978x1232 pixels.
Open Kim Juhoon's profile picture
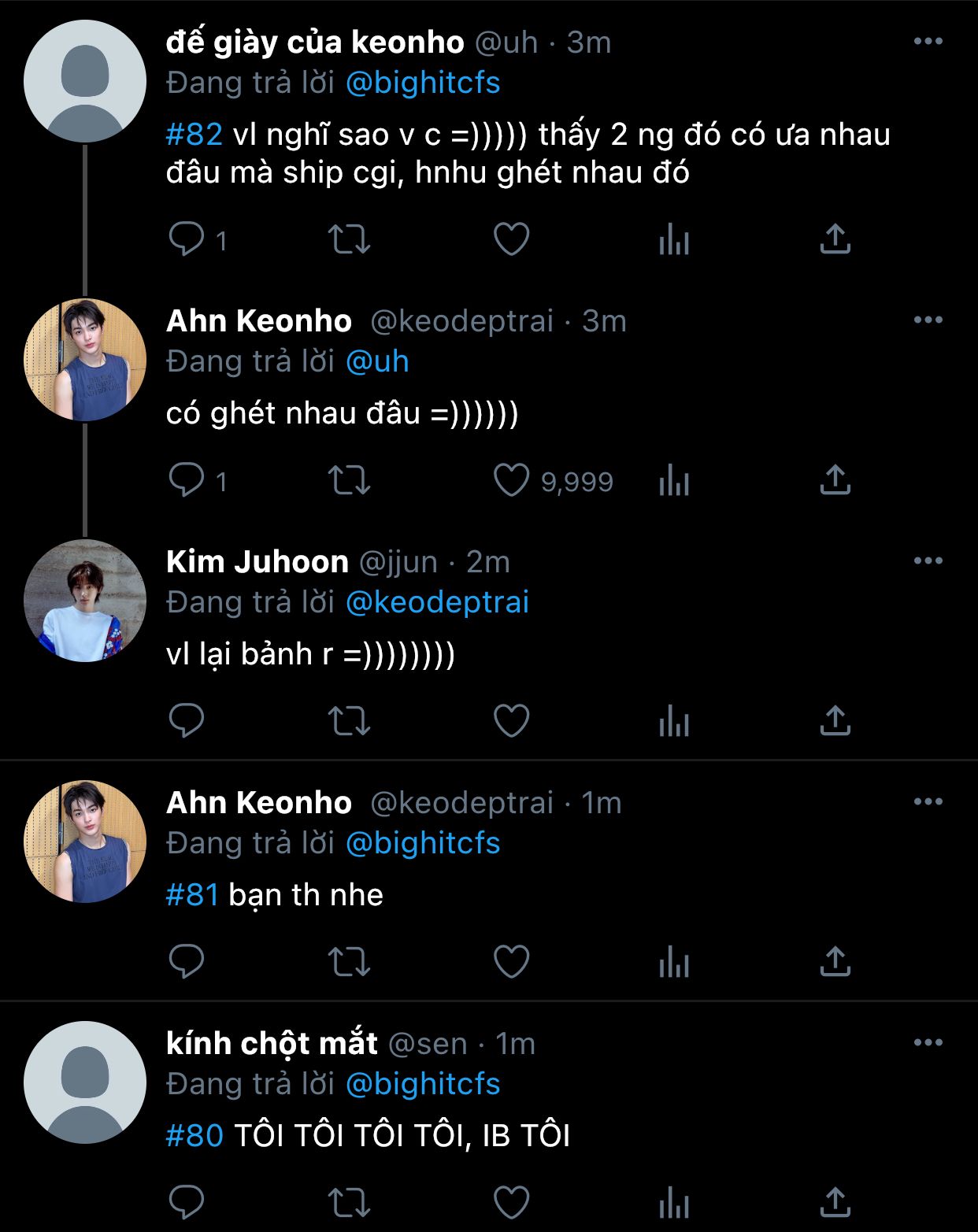tap(85, 601)
